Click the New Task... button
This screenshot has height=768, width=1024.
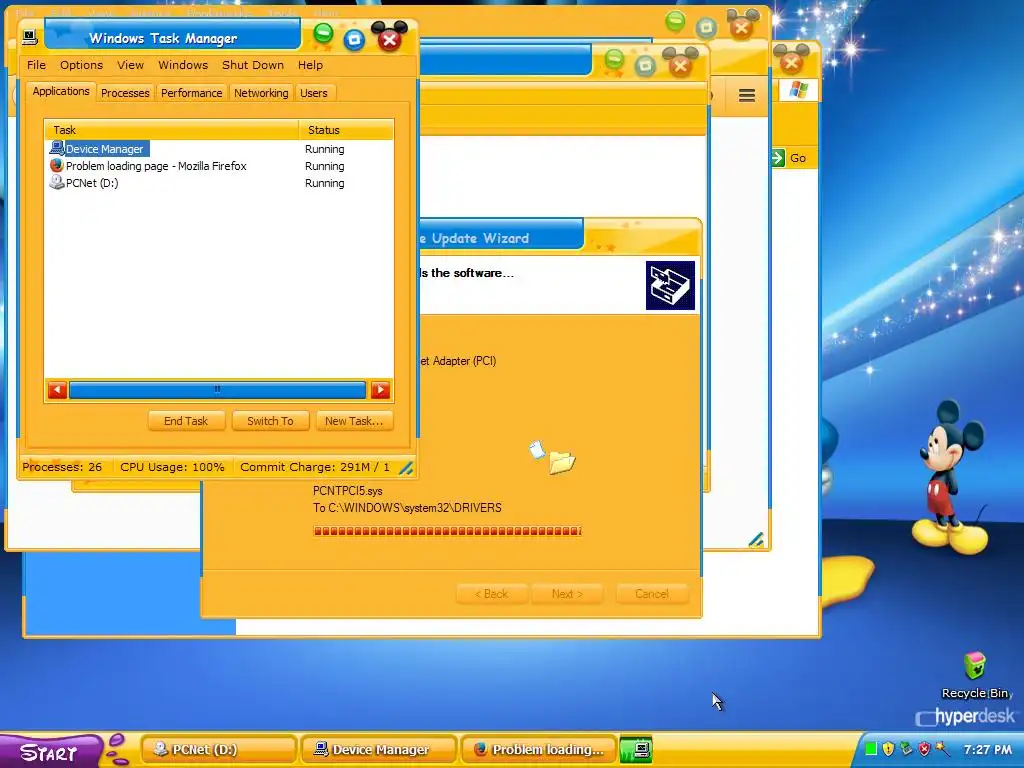coord(354,421)
